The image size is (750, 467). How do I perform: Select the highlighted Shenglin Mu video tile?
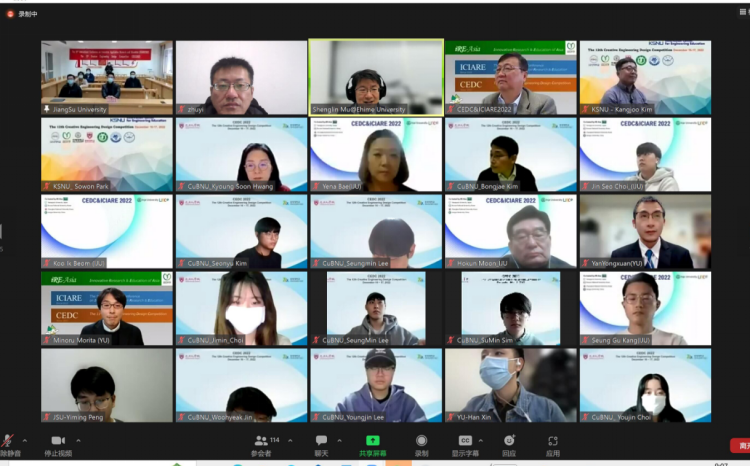(x=375, y=77)
